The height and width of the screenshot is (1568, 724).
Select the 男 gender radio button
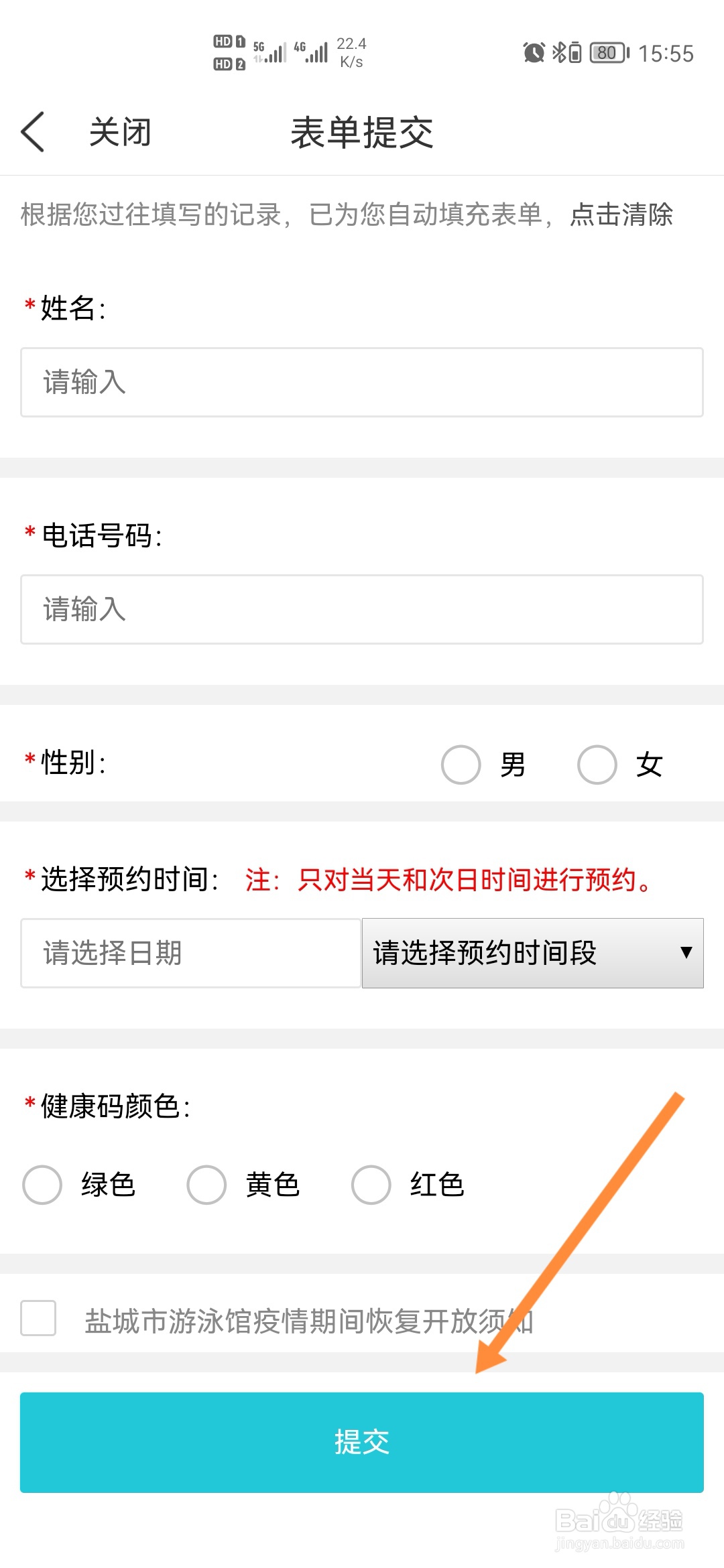point(461,765)
